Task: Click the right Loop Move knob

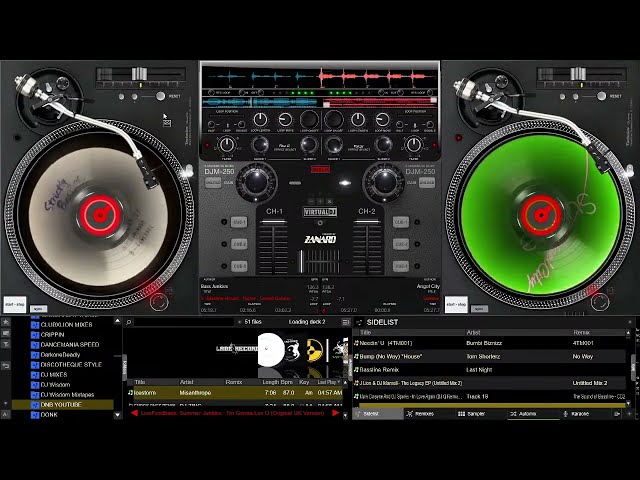Action: (382, 120)
